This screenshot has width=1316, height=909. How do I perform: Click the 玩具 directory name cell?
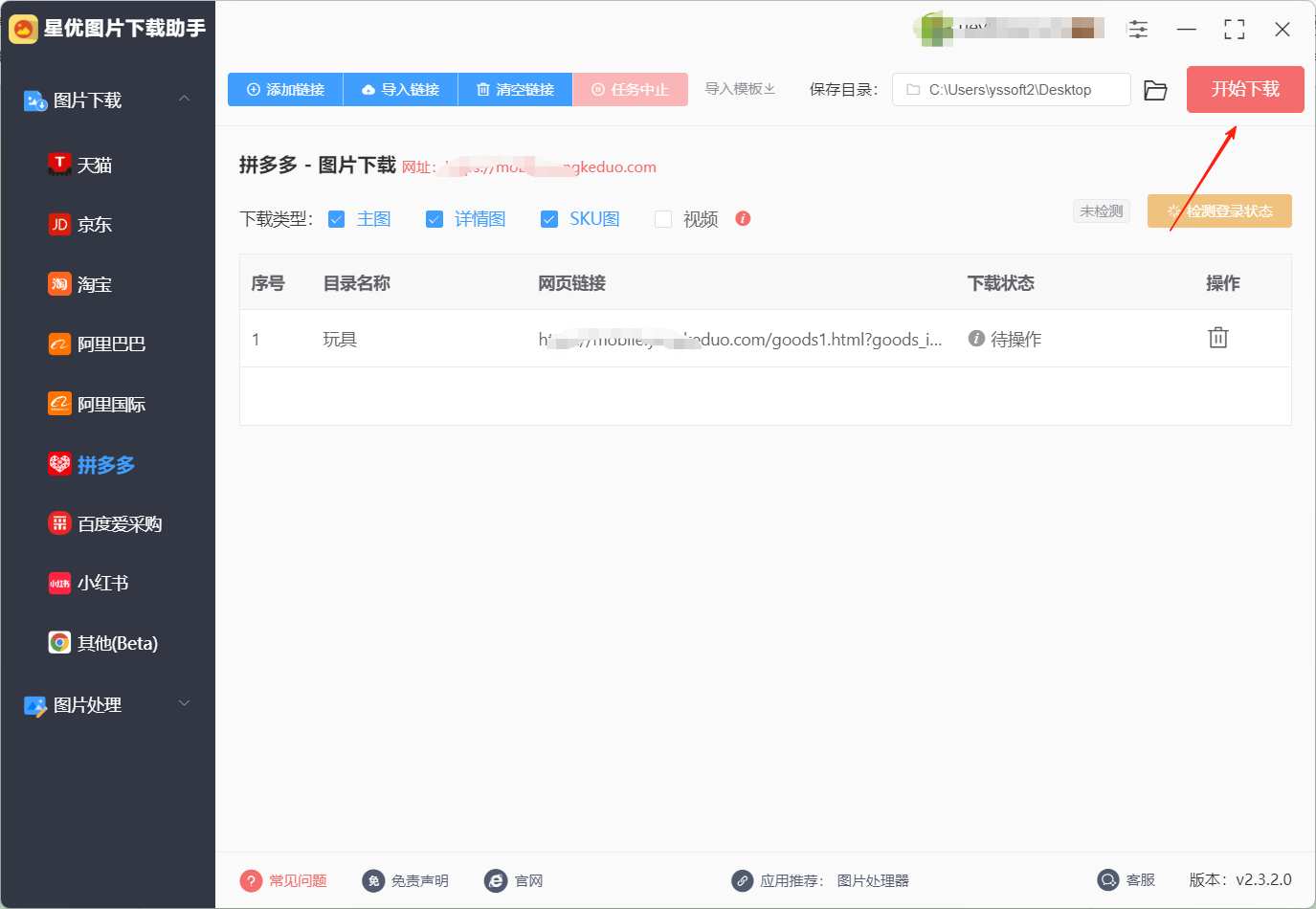pos(340,339)
